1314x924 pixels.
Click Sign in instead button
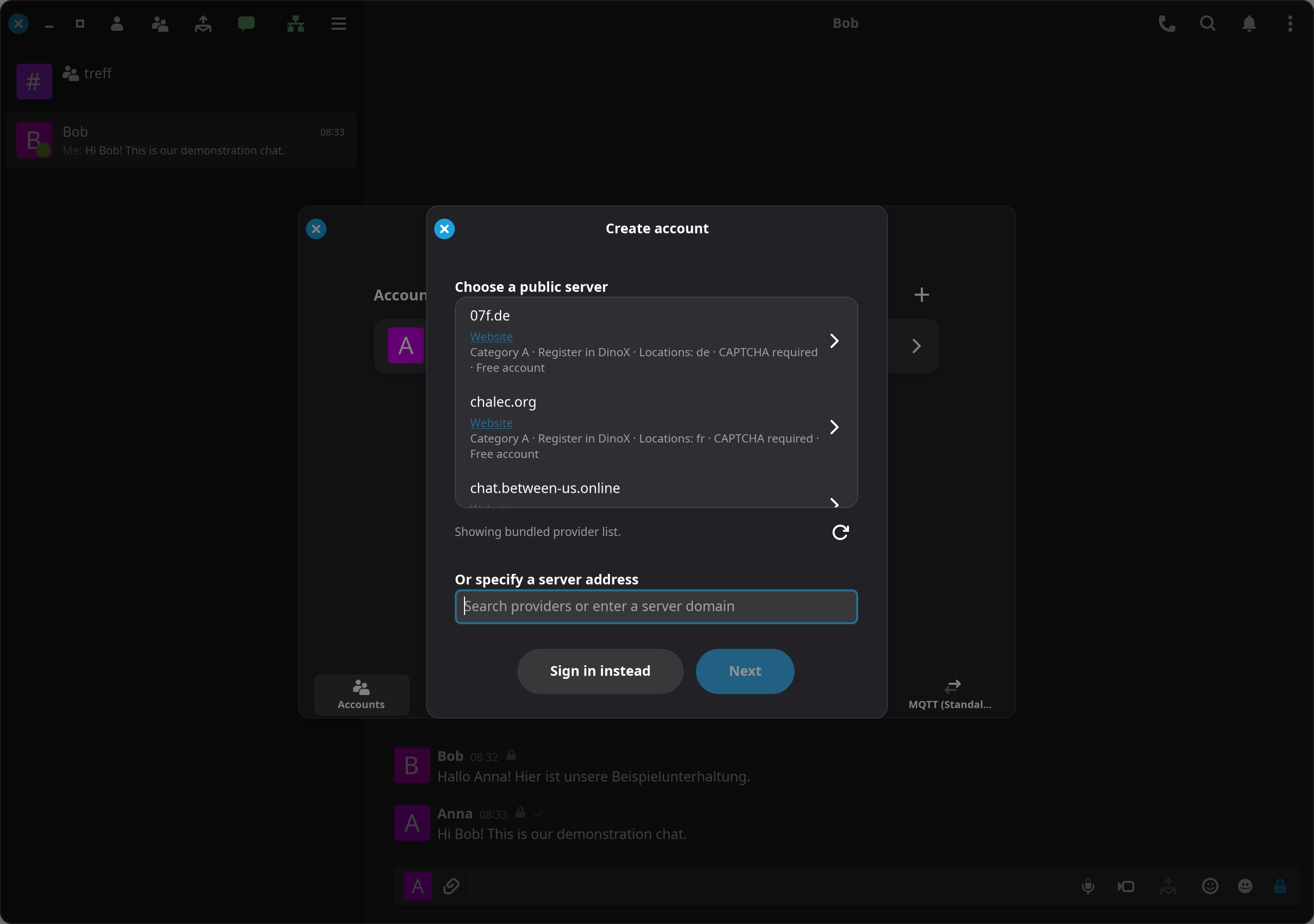pos(600,671)
